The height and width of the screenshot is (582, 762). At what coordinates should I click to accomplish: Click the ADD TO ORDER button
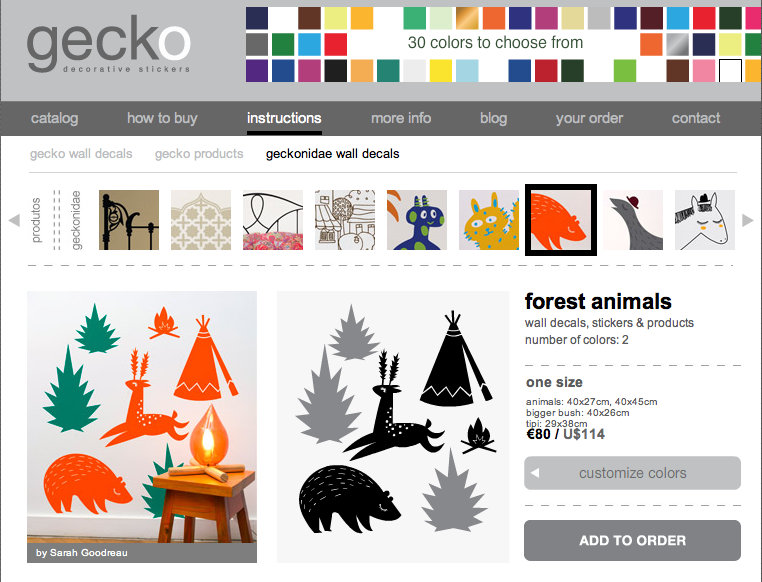point(632,540)
